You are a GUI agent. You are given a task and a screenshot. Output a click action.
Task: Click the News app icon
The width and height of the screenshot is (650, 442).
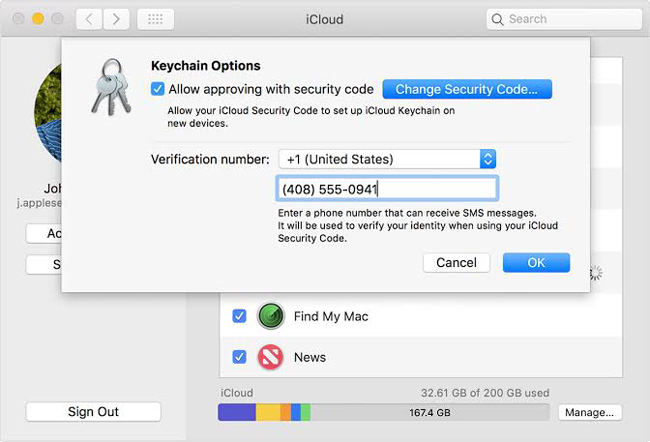point(271,357)
